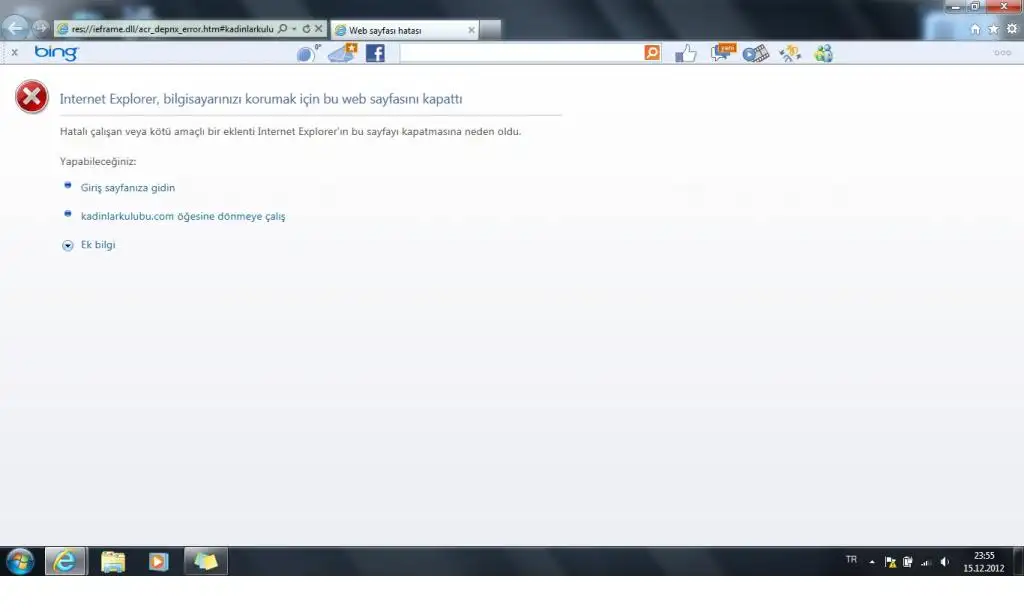Open the Messenger people icon
Screen dimensions: 1024x612
coord(823,53)
